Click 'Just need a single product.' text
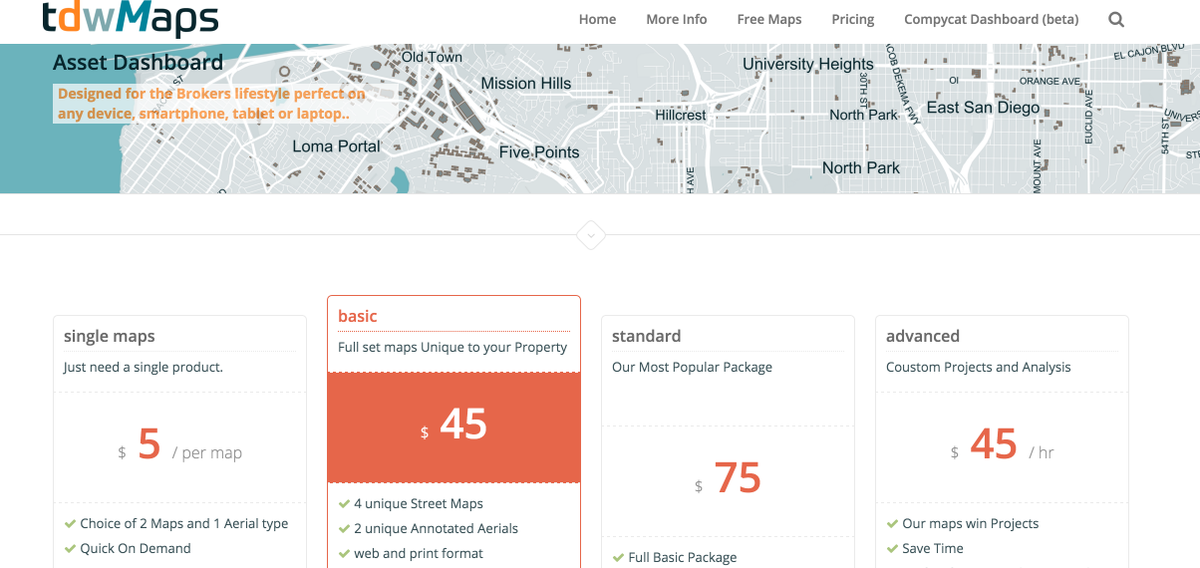The height and width of the screenshot is (568, 1200). (x=143, y=367)
